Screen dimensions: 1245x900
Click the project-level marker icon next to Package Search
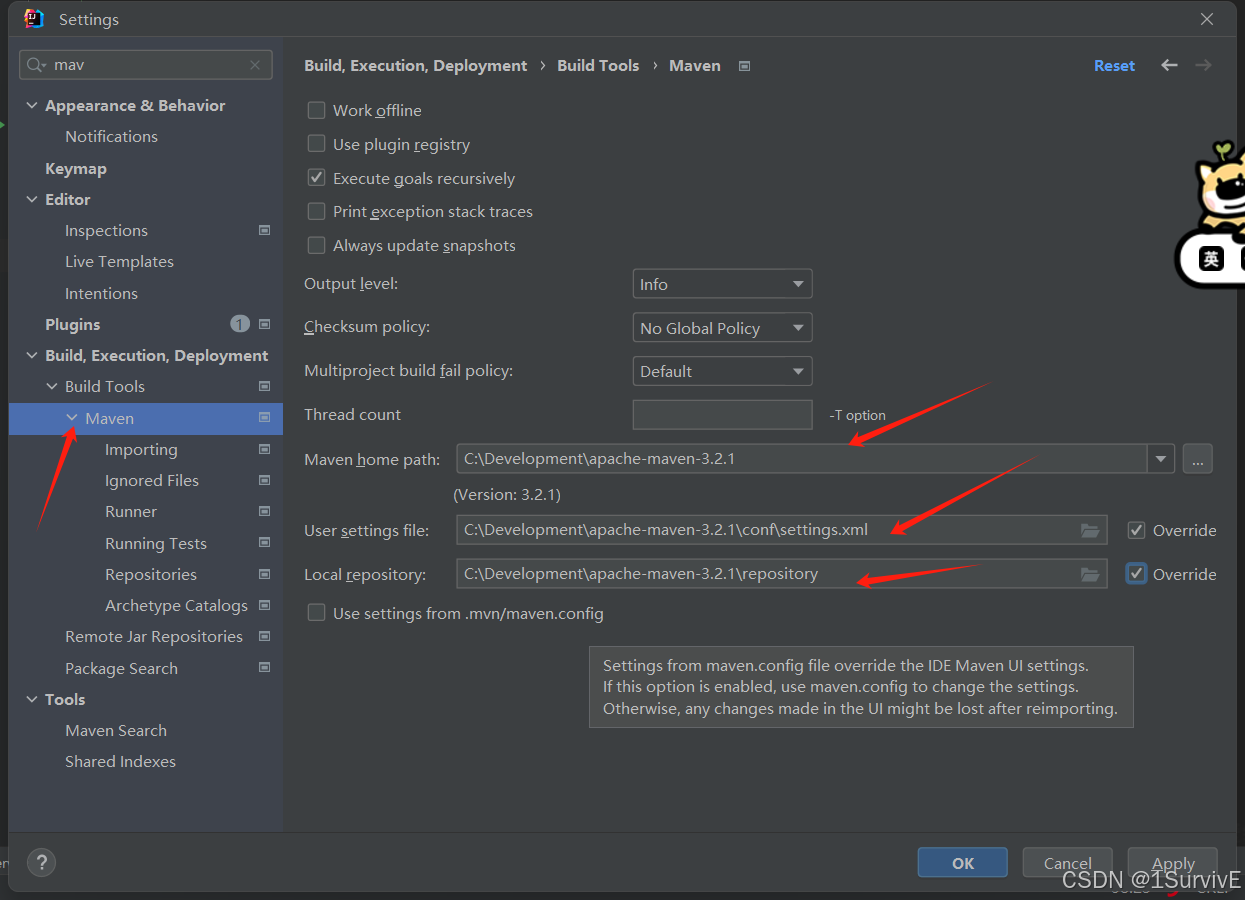pyautogui.click(x=264, y=668)
